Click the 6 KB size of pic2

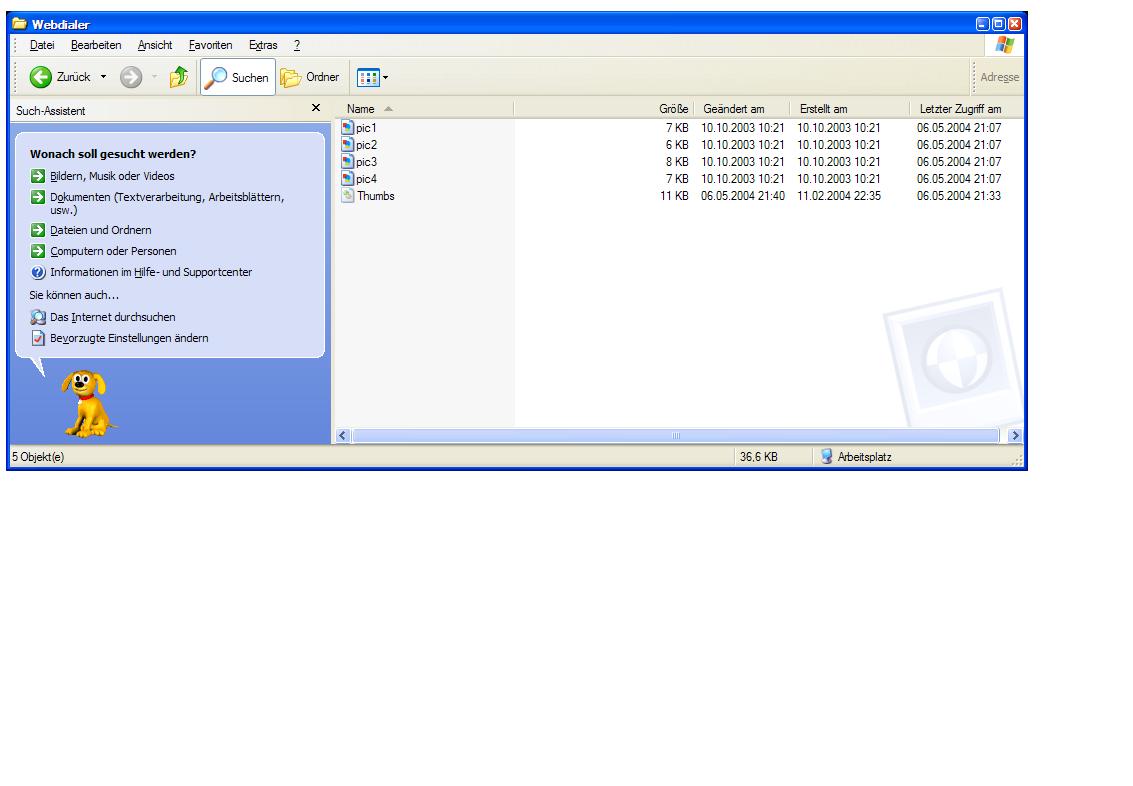click(x=677, y=144)
